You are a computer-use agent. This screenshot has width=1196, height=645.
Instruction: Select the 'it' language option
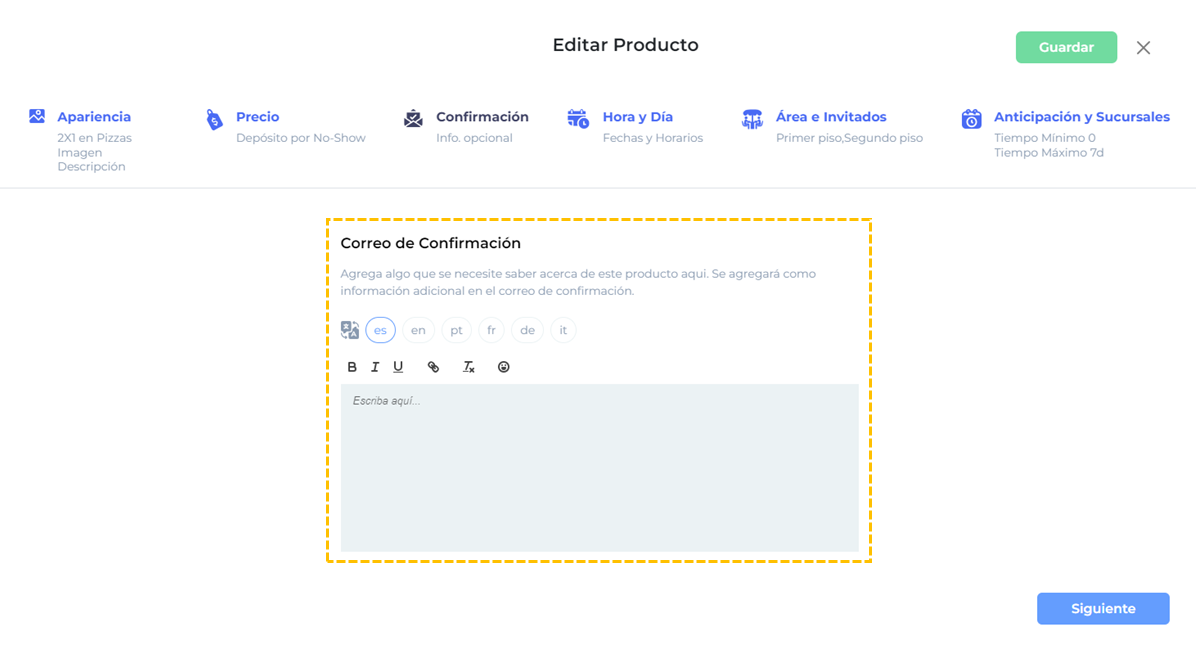tap(563, 330)
